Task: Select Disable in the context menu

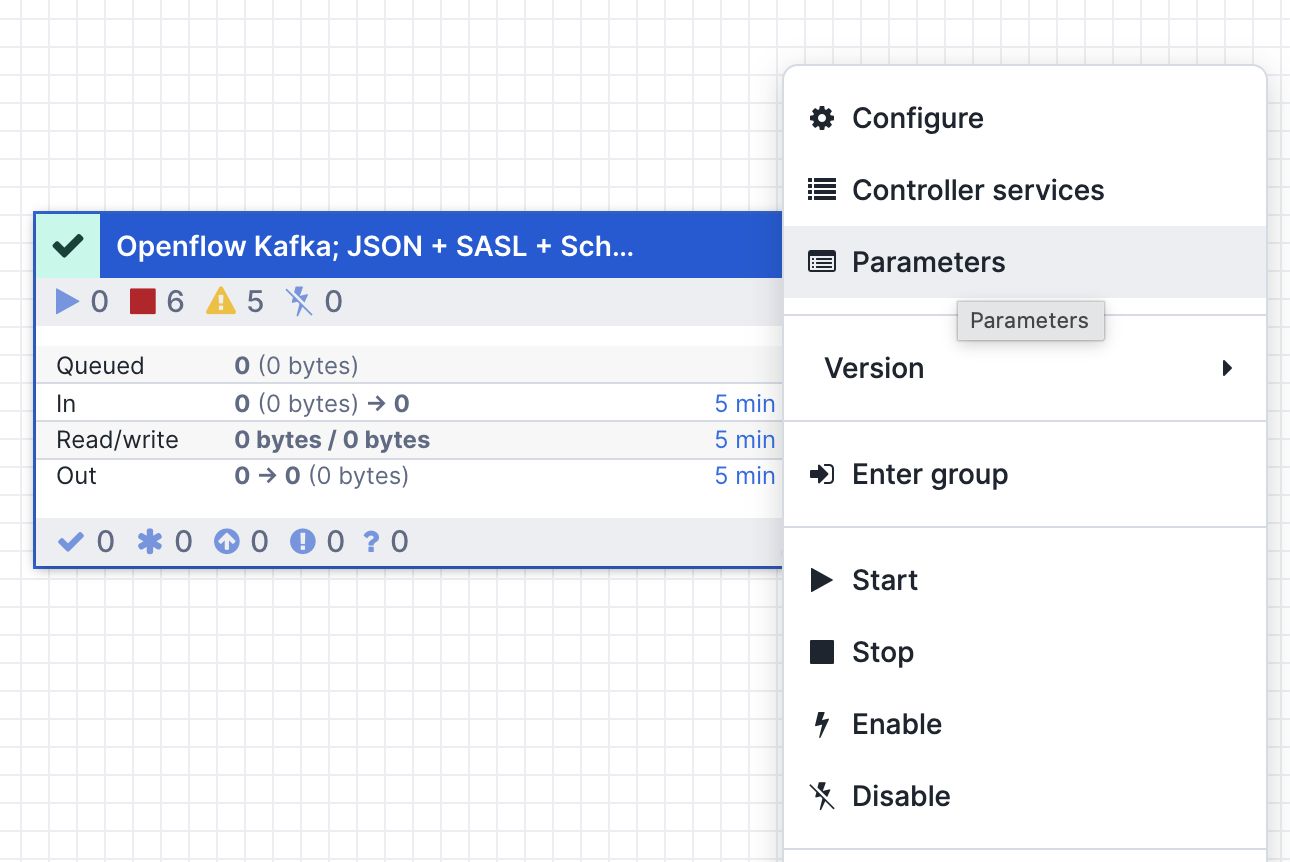Action: tap(1025, 796)
